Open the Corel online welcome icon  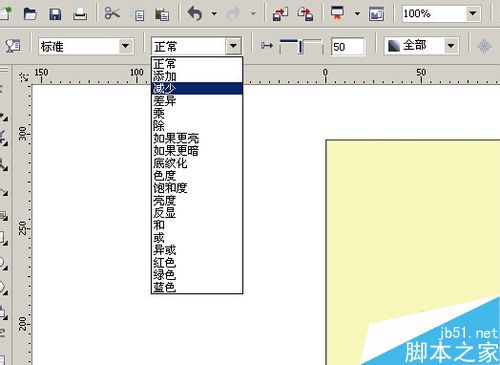coord(376,14)
